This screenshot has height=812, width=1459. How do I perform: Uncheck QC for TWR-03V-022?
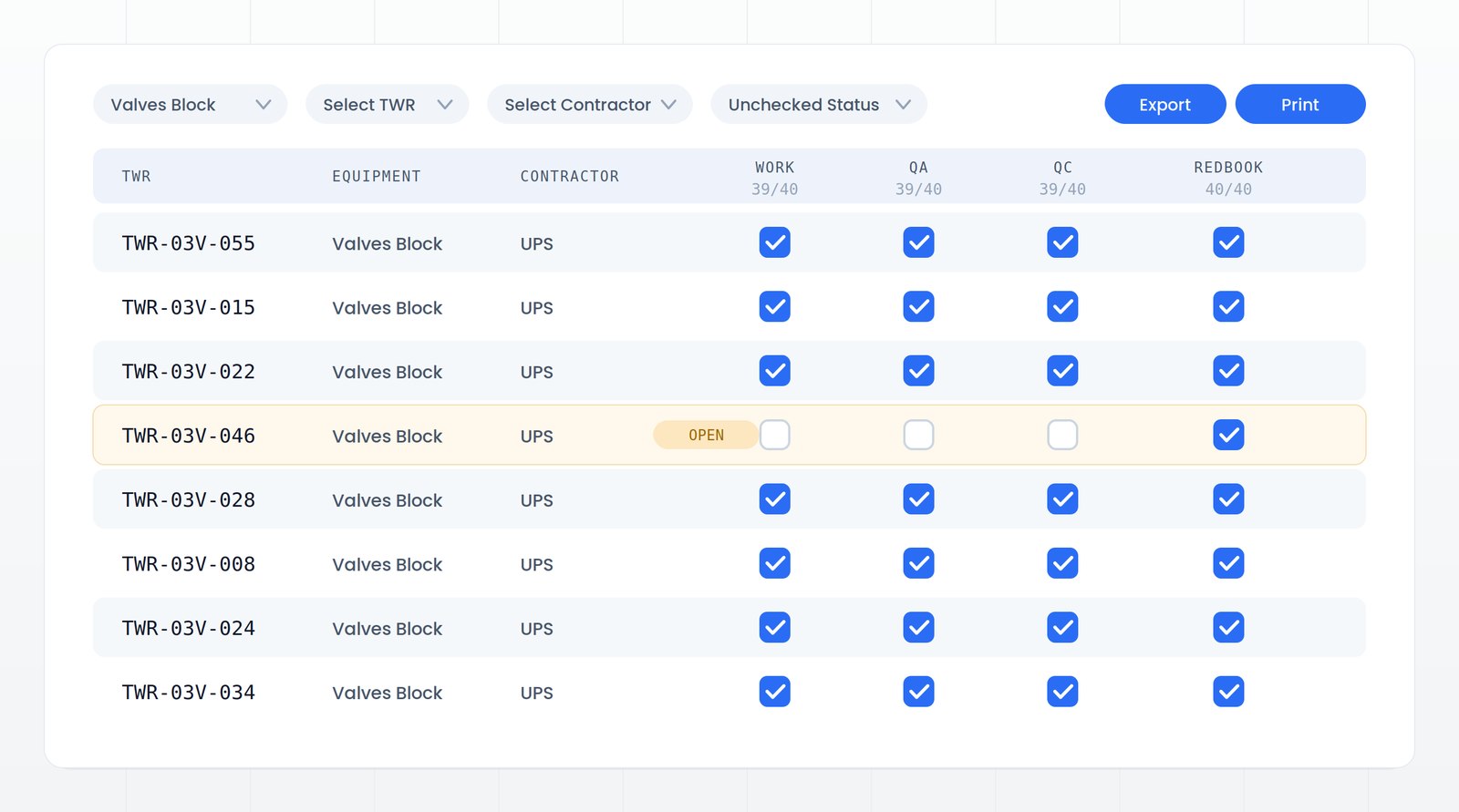[x=1062, y=371]
